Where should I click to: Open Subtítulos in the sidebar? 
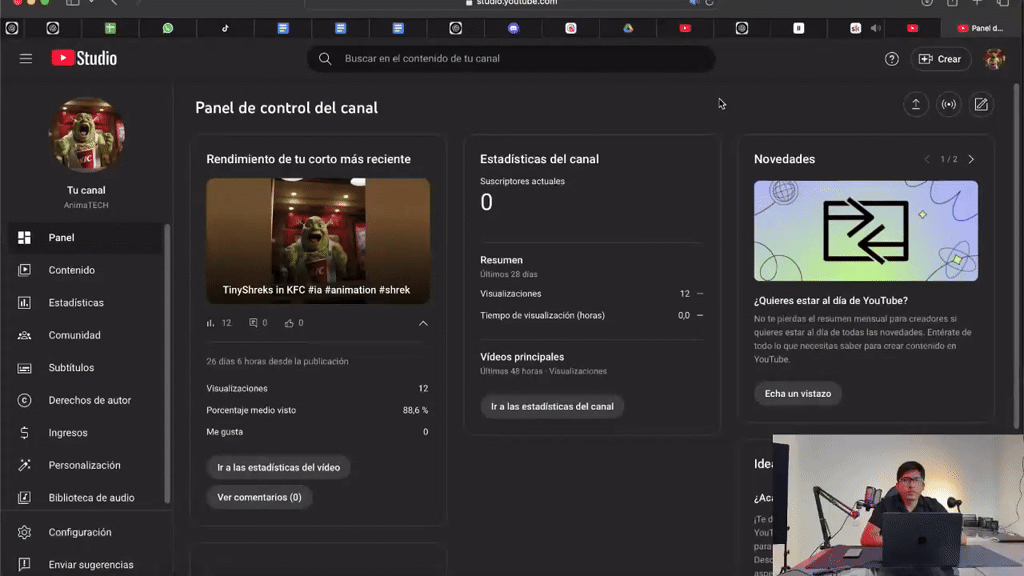[x=85, y=368]
